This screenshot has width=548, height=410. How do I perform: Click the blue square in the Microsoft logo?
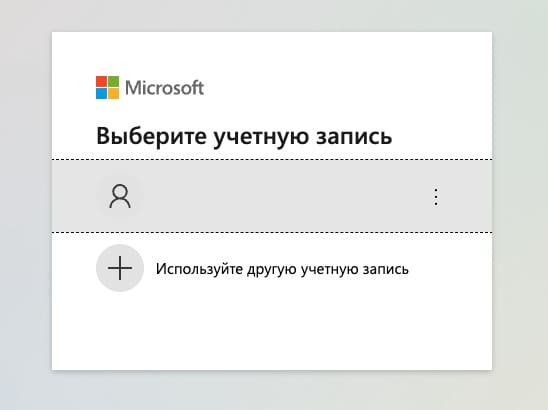click(101, 94)
